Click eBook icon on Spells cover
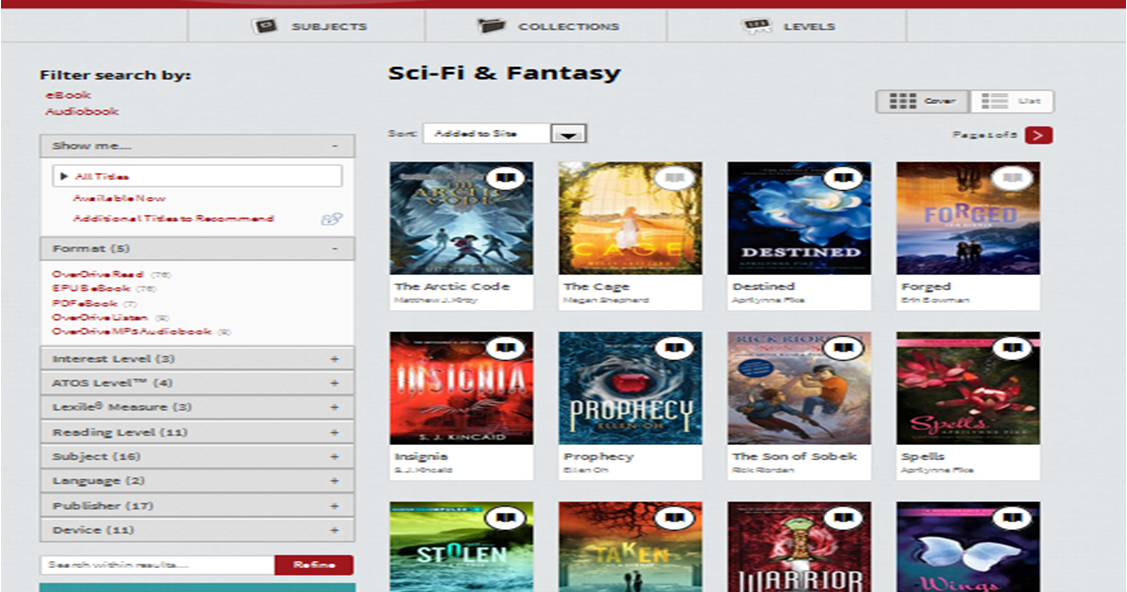The width and height of the screenshot is (1127, 592). [x=1013, y=348]
